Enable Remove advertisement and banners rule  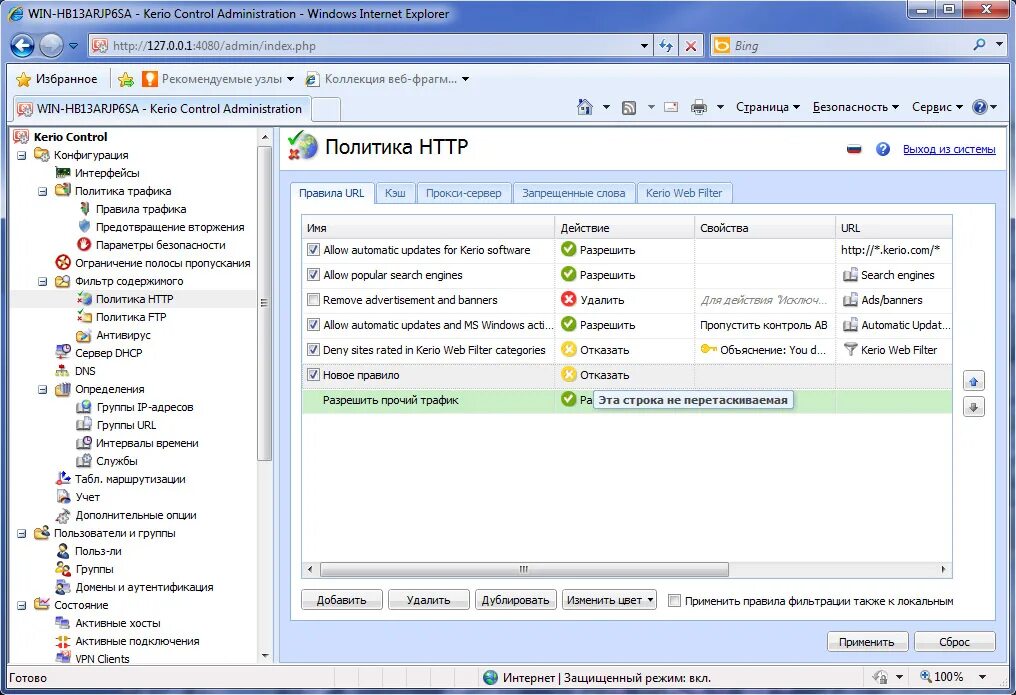[313, 299]
